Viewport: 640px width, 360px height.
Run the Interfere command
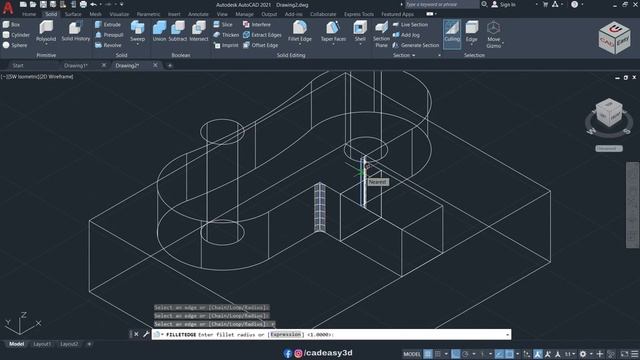[257, 24]
